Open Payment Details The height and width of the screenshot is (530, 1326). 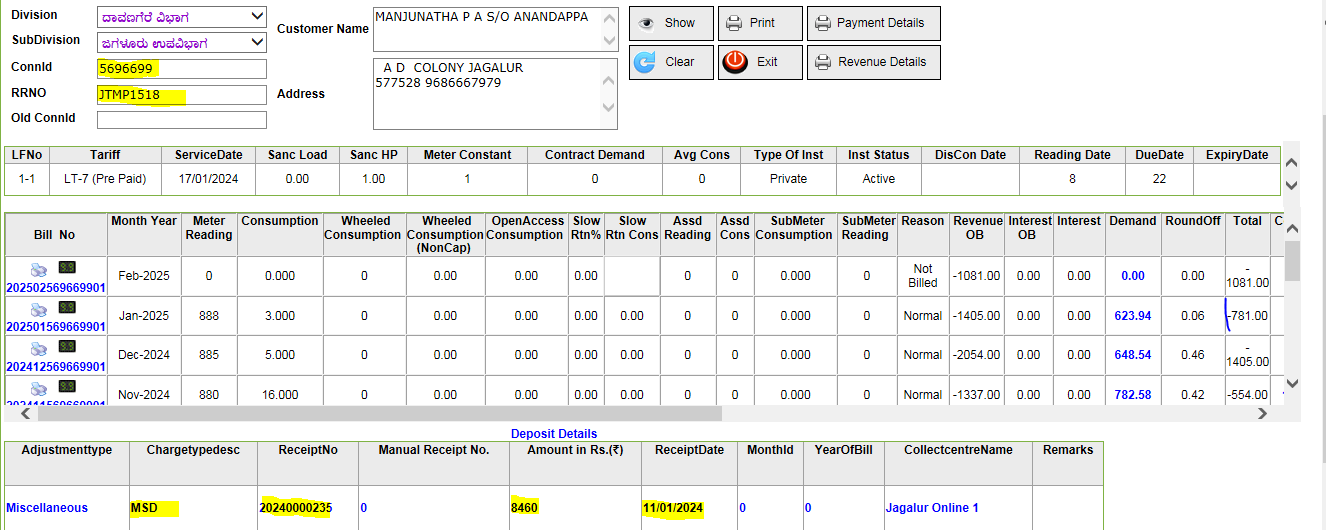(x=874, y=23)
